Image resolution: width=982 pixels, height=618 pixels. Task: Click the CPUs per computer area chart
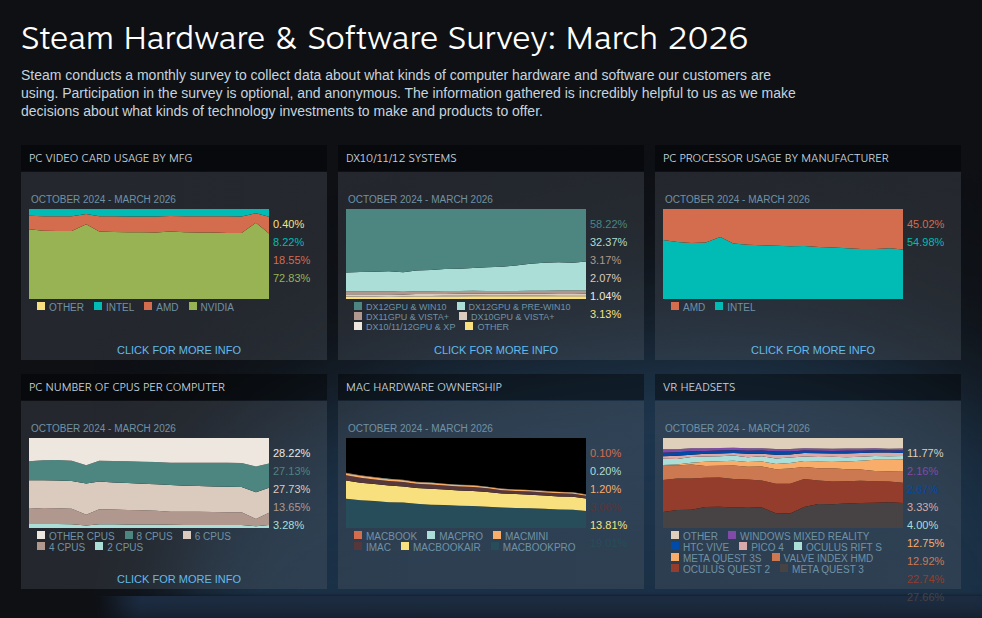(x=149, y=483)
